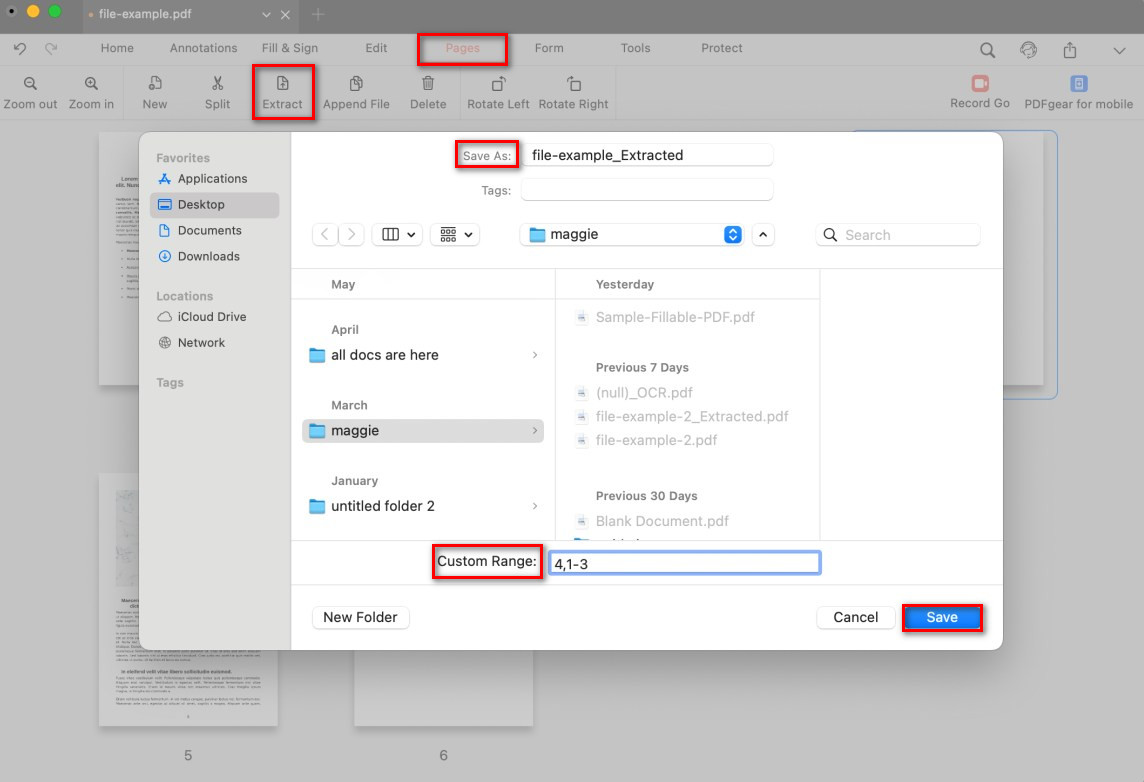Switch to the Annotations tab
Screen dimensions: 1144x782
click(203, 48)
